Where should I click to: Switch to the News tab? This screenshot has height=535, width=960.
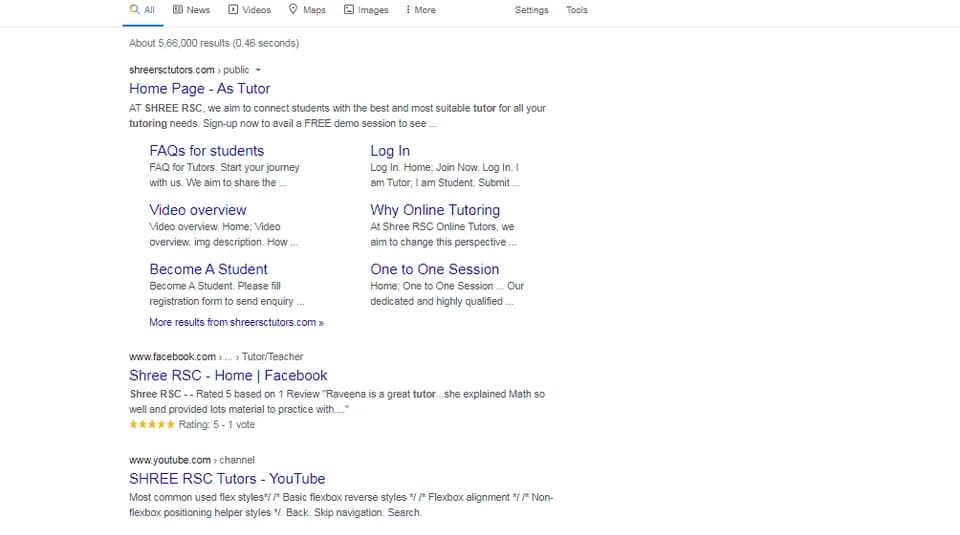[191, 10]
